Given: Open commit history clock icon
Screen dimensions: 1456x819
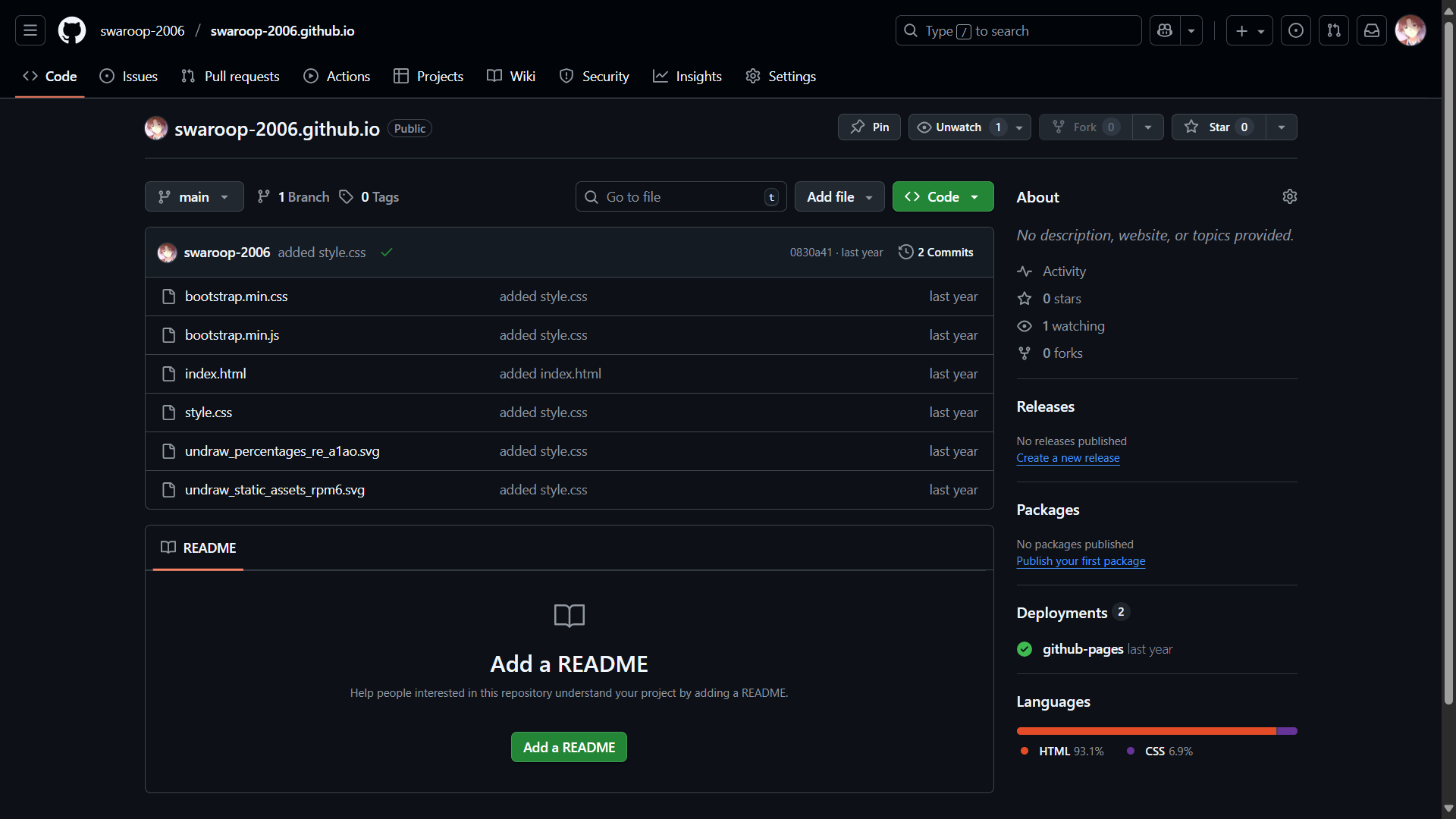Looking at the screenshot, I should pyautogui.click(x=905, y=253).
